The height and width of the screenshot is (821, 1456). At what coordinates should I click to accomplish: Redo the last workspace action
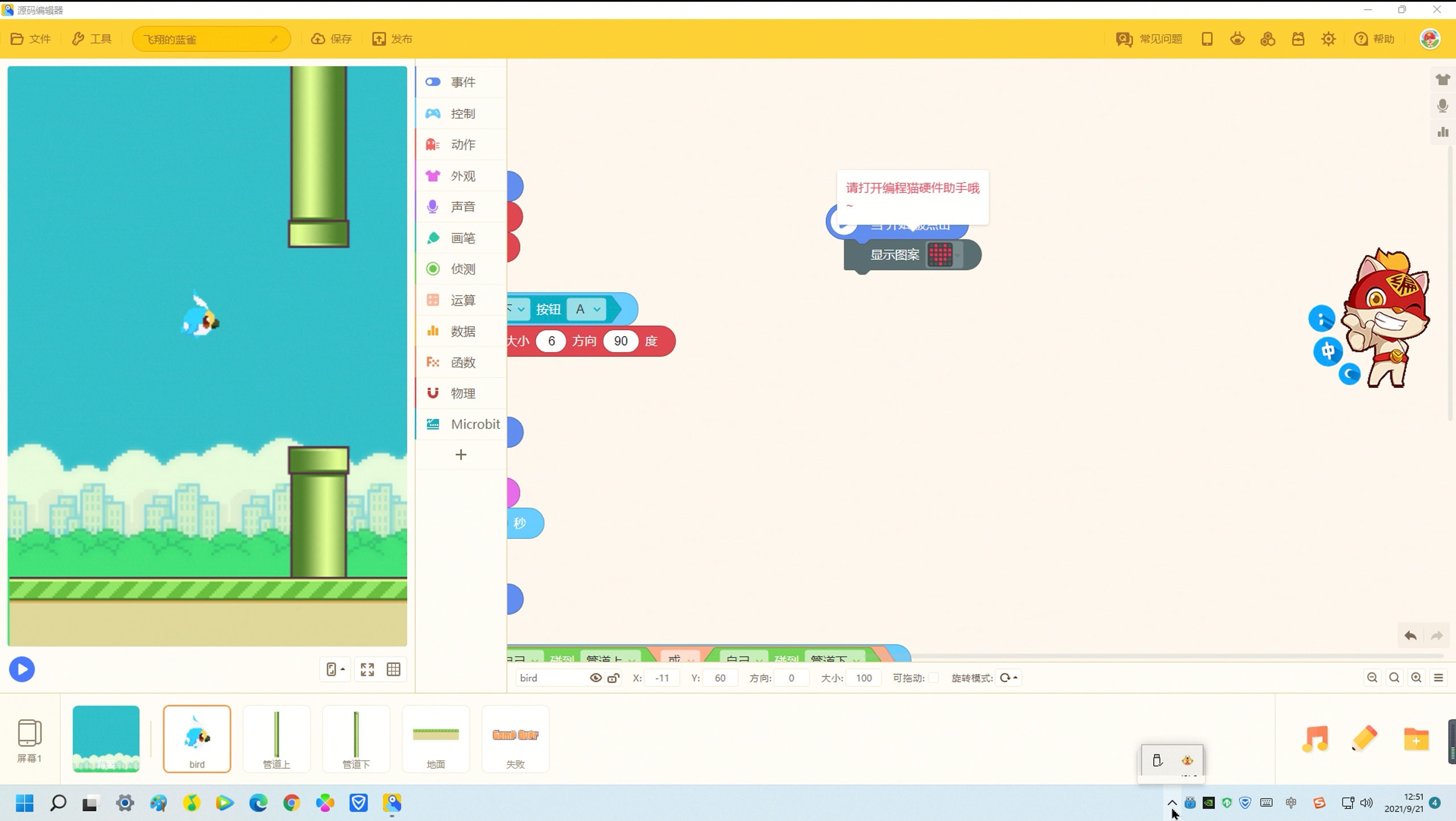tap(1437, 636)
